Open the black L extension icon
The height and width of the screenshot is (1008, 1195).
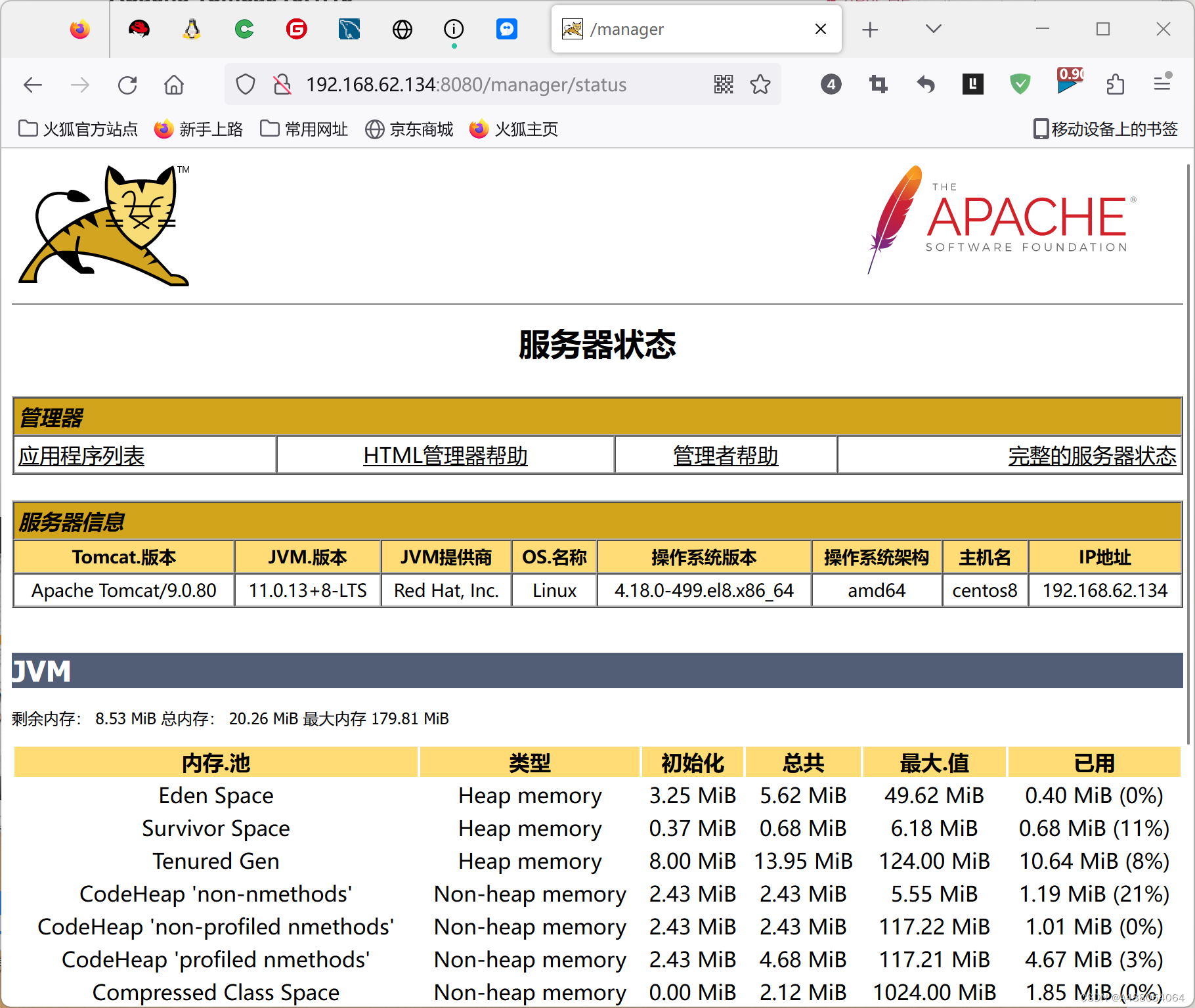coord(973,84)
